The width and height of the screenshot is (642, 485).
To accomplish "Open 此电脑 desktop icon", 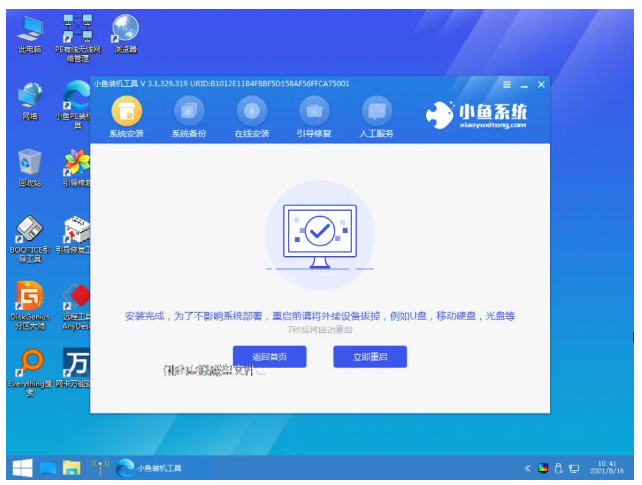I will point(30,34).
